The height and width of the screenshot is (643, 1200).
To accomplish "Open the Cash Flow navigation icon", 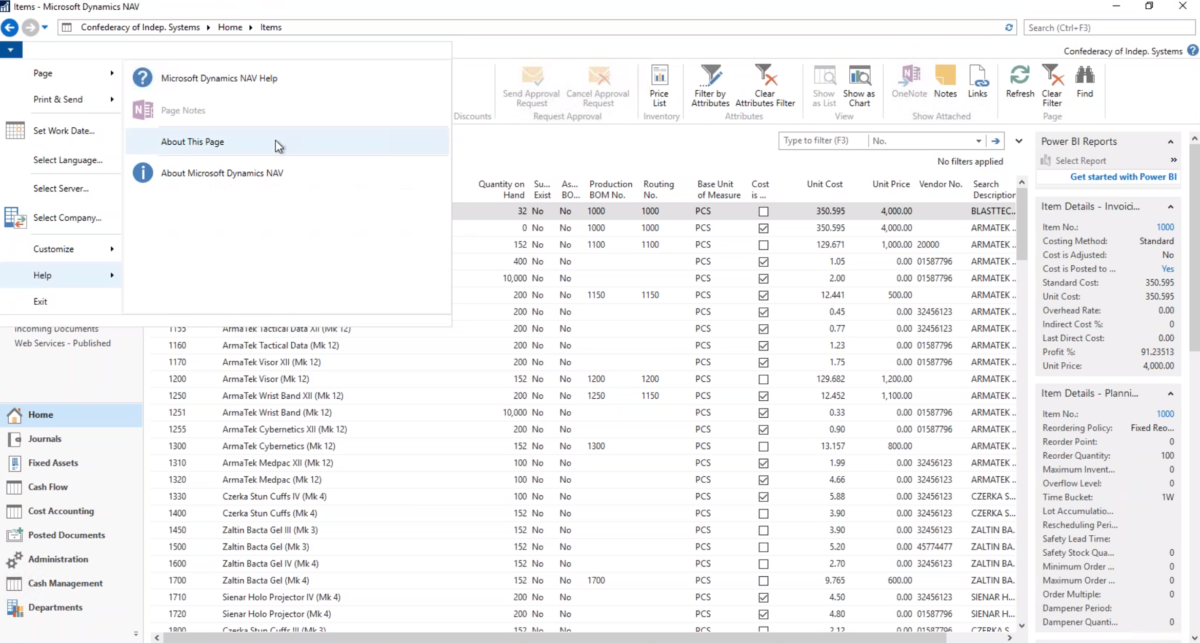I will (14, 487).
